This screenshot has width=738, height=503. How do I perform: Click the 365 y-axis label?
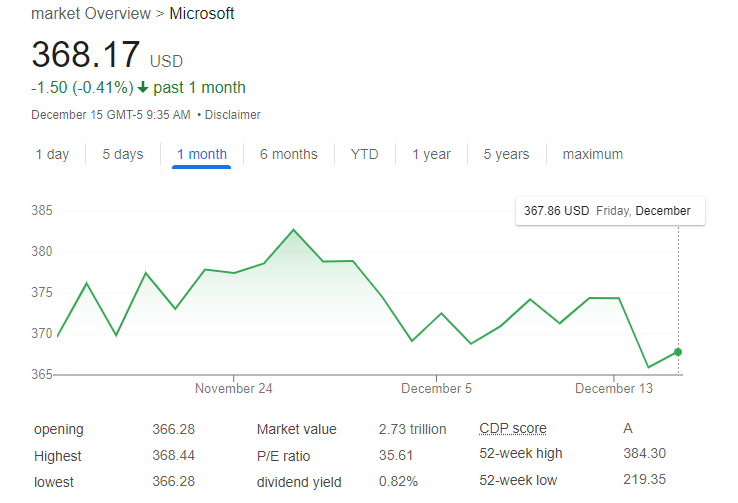coord(42,374)
